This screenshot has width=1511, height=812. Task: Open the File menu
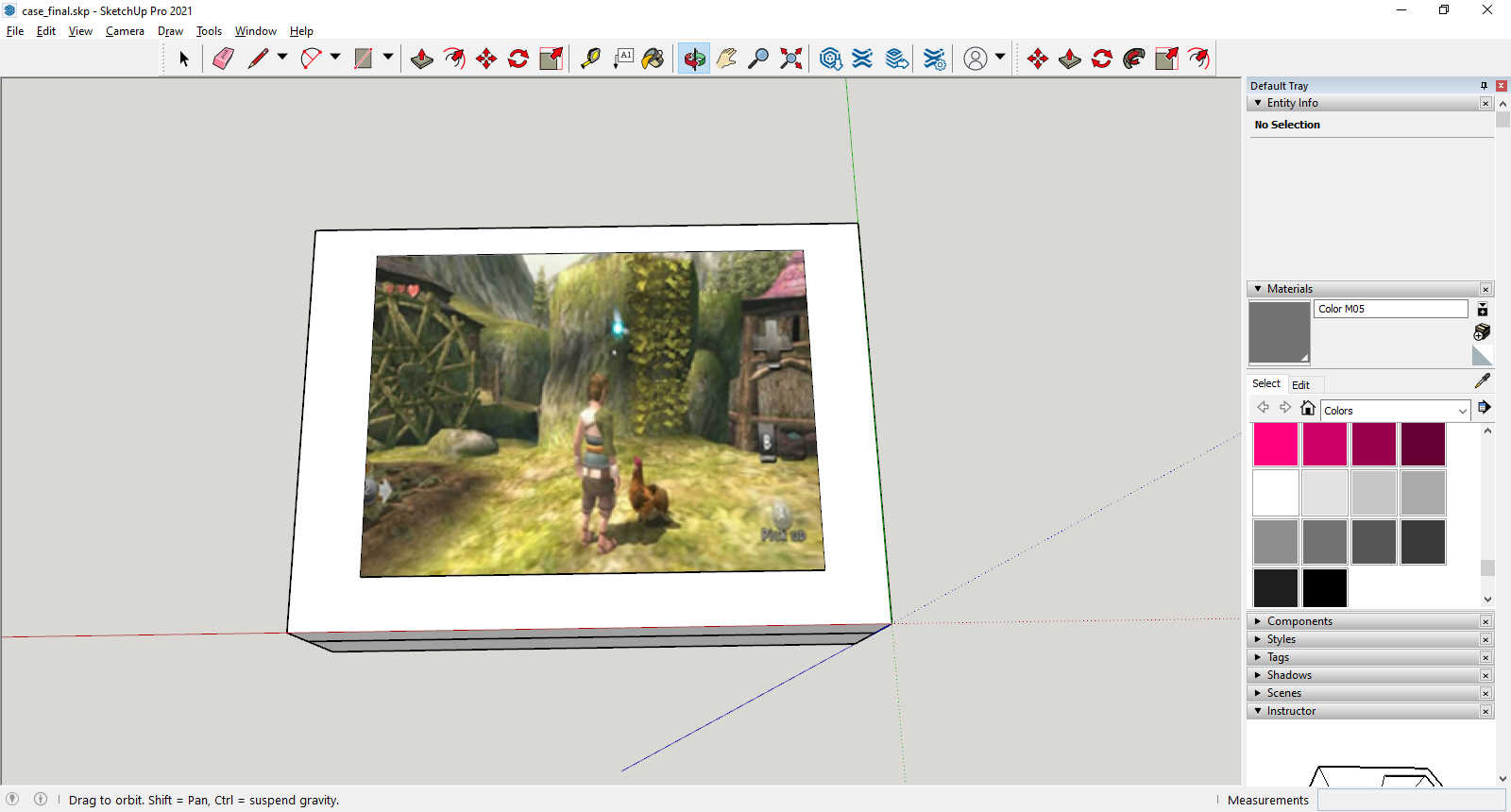(x=15, y=31)
